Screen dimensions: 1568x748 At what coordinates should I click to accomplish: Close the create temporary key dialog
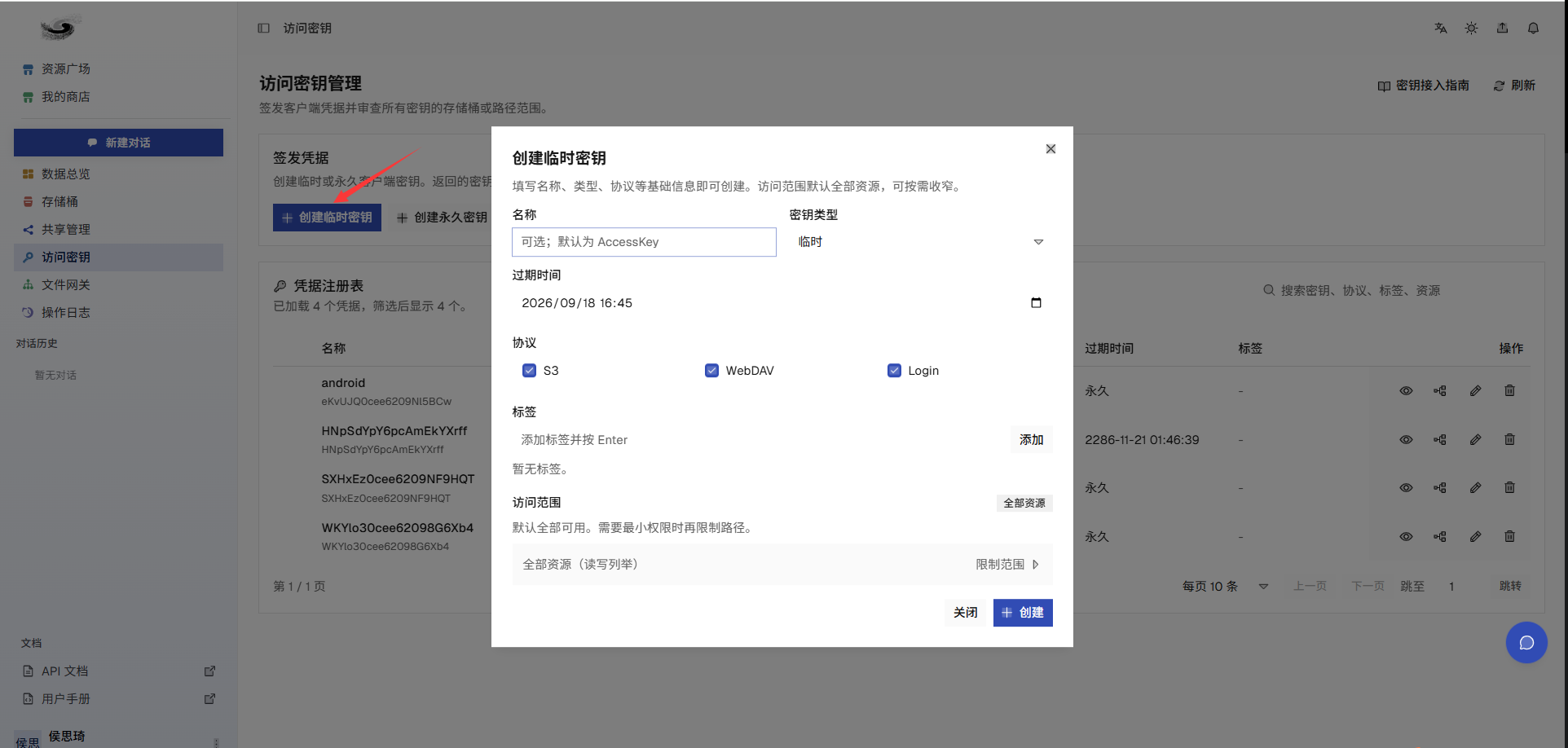tap(1050, 148)
